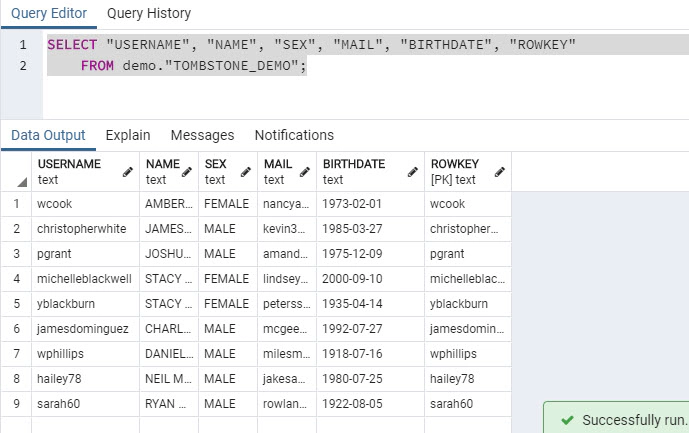Image resolution: width=689 pixels, height=433 pixels.
Task: Show the Messages tab
Action: 203,135
